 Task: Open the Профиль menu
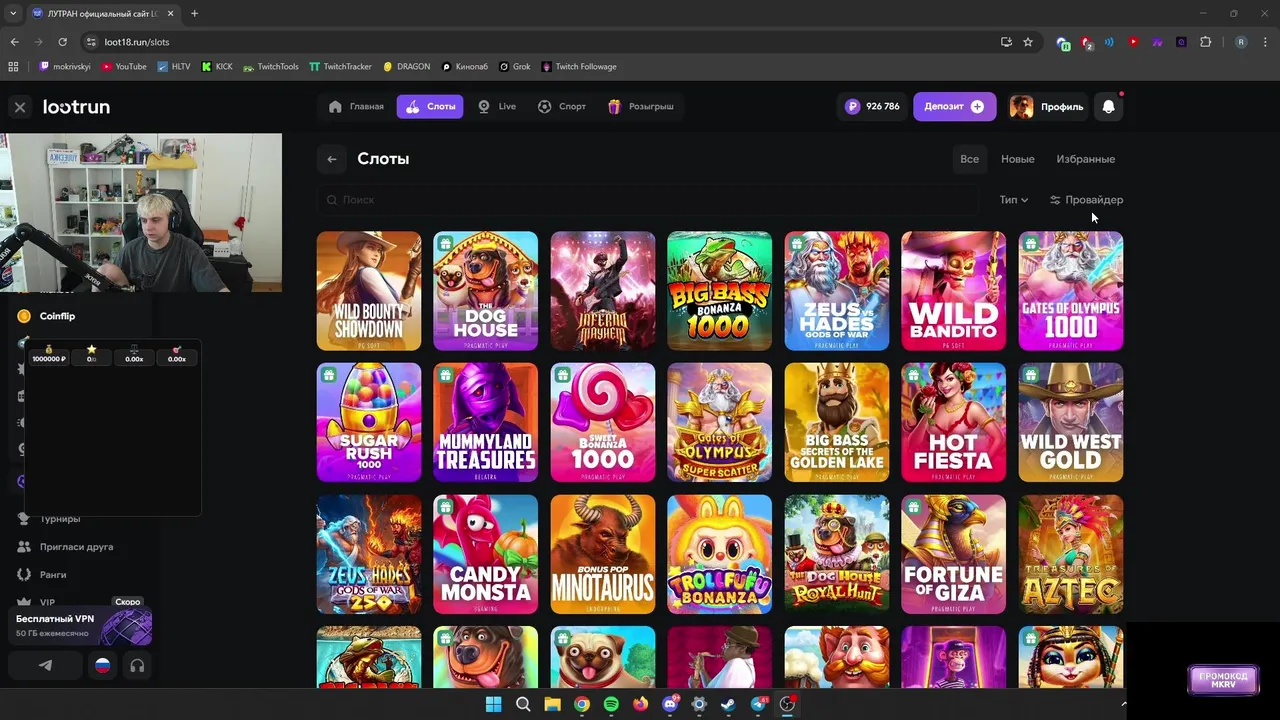1046,106
